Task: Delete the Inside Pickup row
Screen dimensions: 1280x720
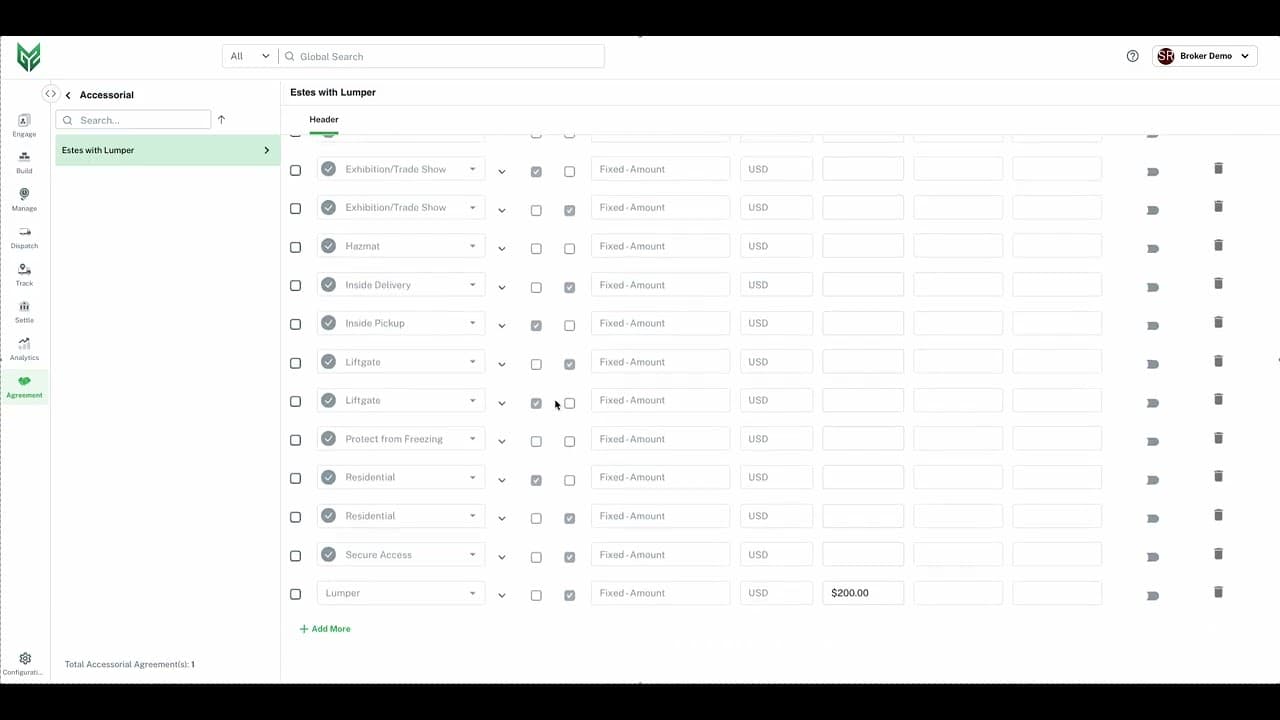Action: [1218, 322]
